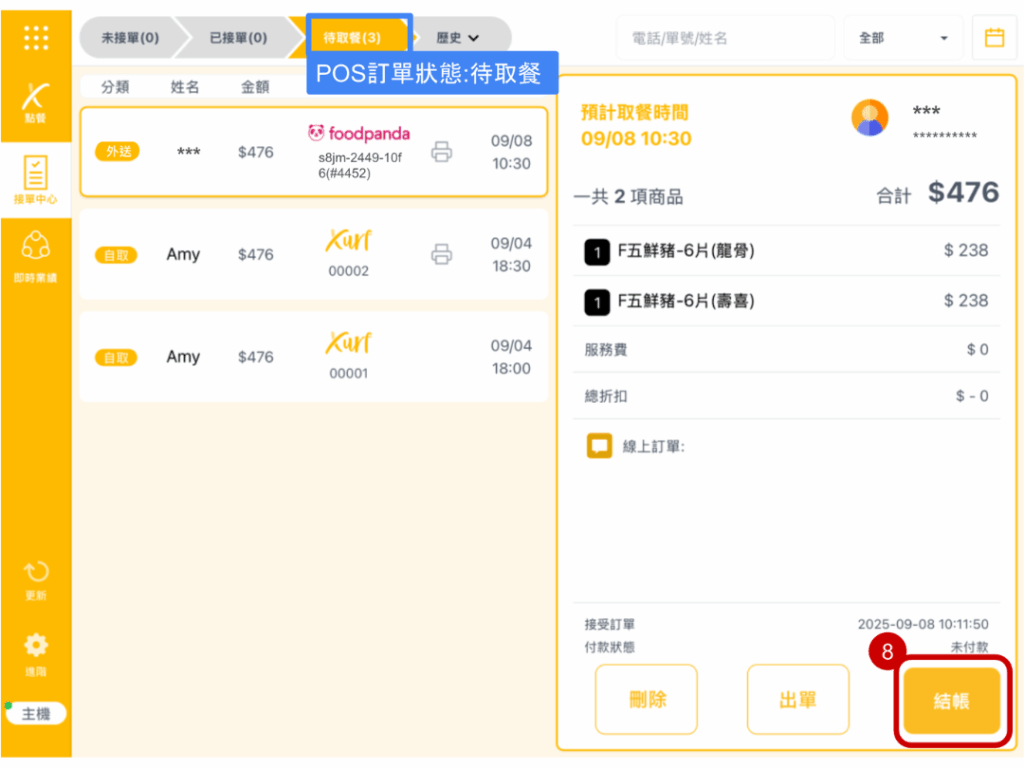Switch to 已接單(0) tab
This screenshot has height=768, width=1024.
[238, 38]
